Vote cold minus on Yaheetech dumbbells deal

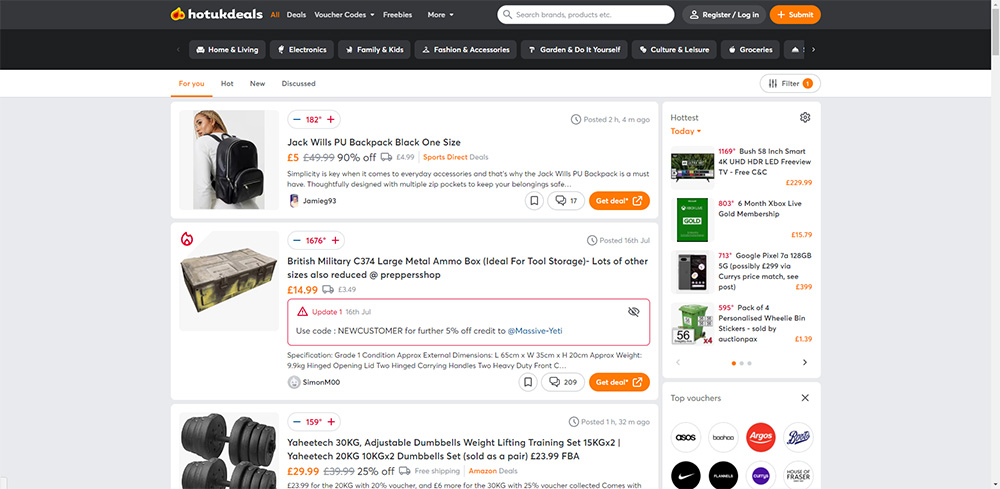(297, 422)
